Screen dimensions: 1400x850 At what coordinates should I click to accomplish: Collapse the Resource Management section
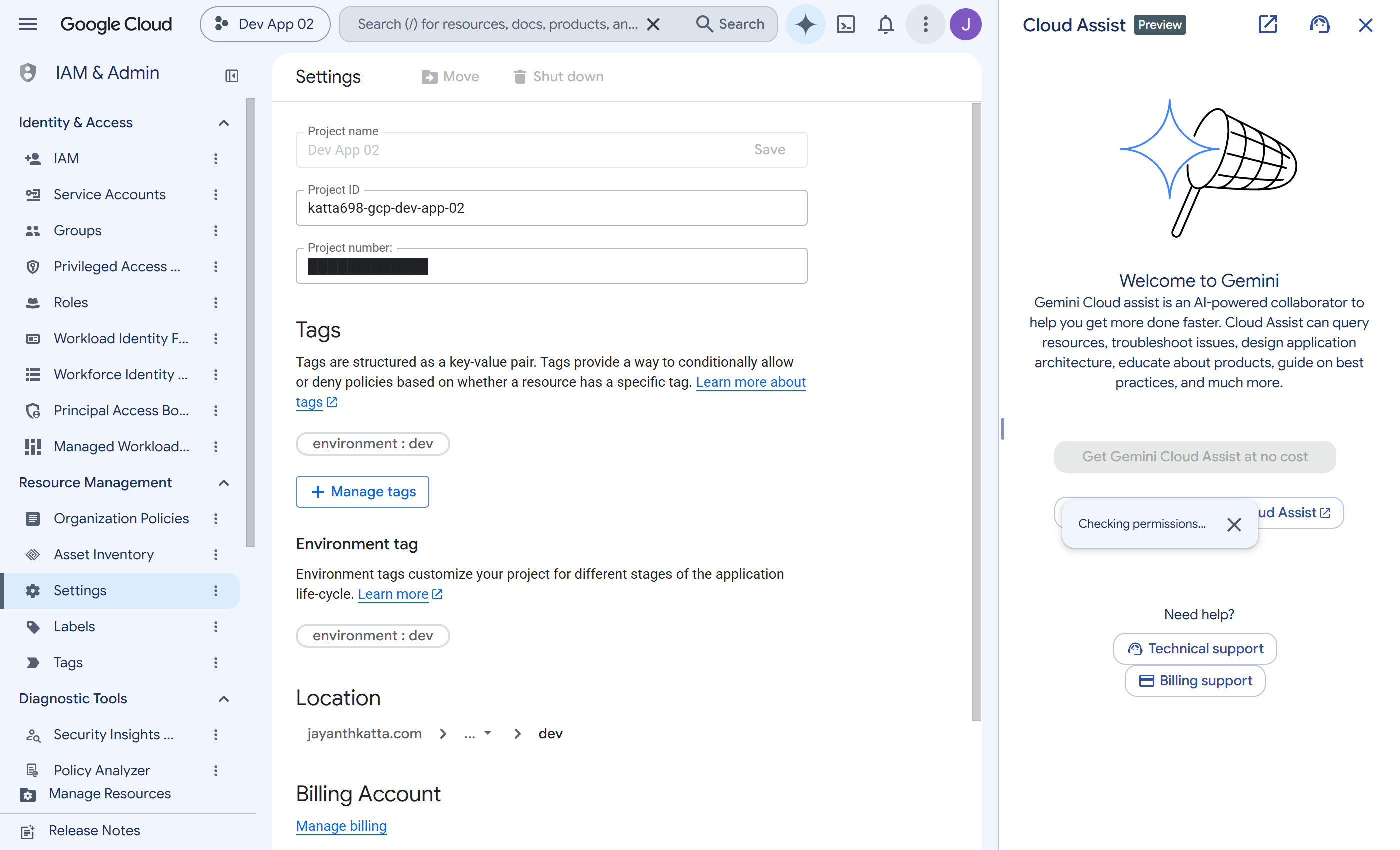[224, 483]
